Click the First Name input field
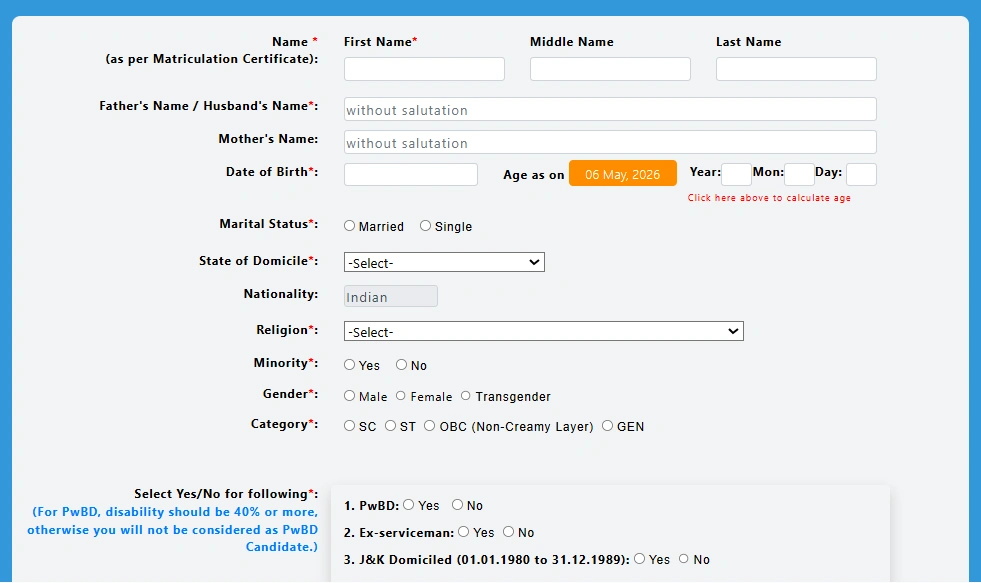 point(424,68)
